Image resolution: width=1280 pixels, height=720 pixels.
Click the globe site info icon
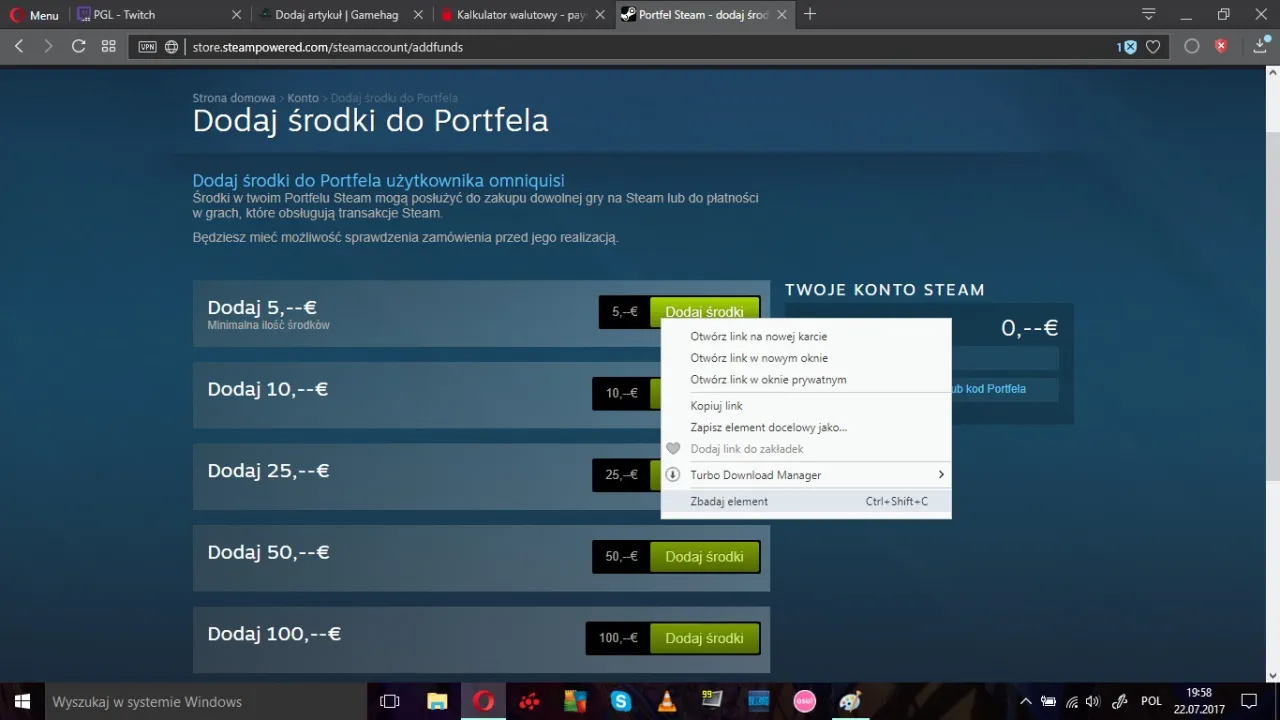coord(171,47)
